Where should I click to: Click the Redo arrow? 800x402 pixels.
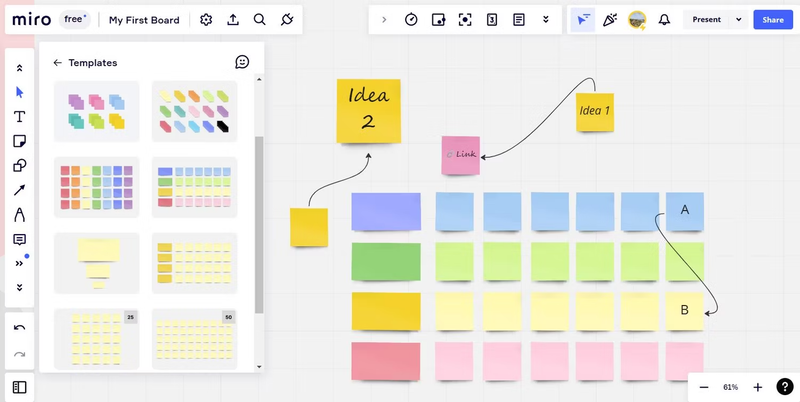[x=19, y=354]
